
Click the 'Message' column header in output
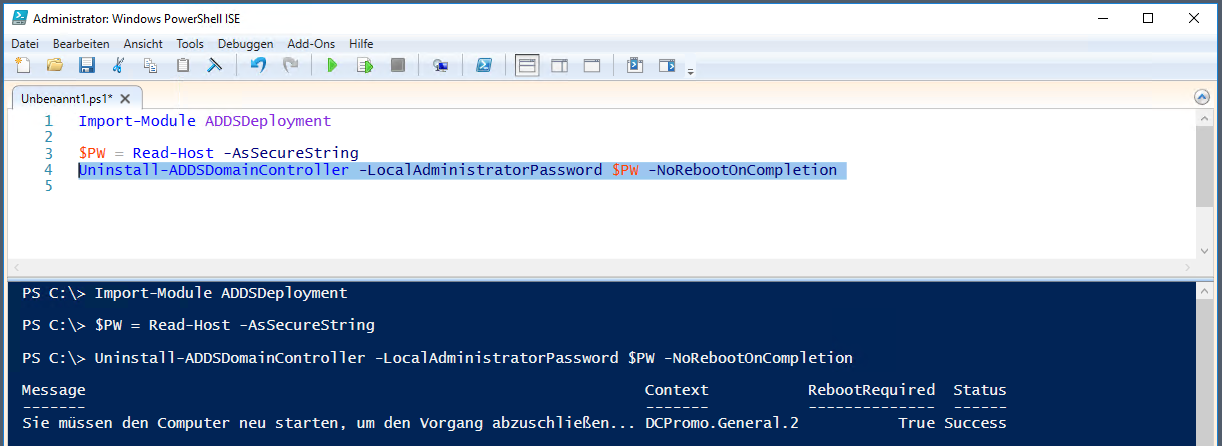coord(53,390)
